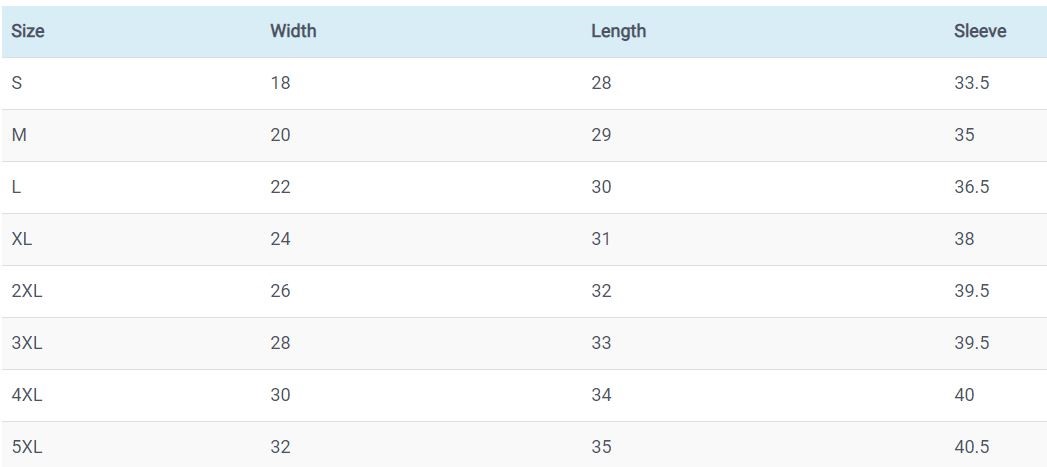Click width value 24 for size XL

280,239
